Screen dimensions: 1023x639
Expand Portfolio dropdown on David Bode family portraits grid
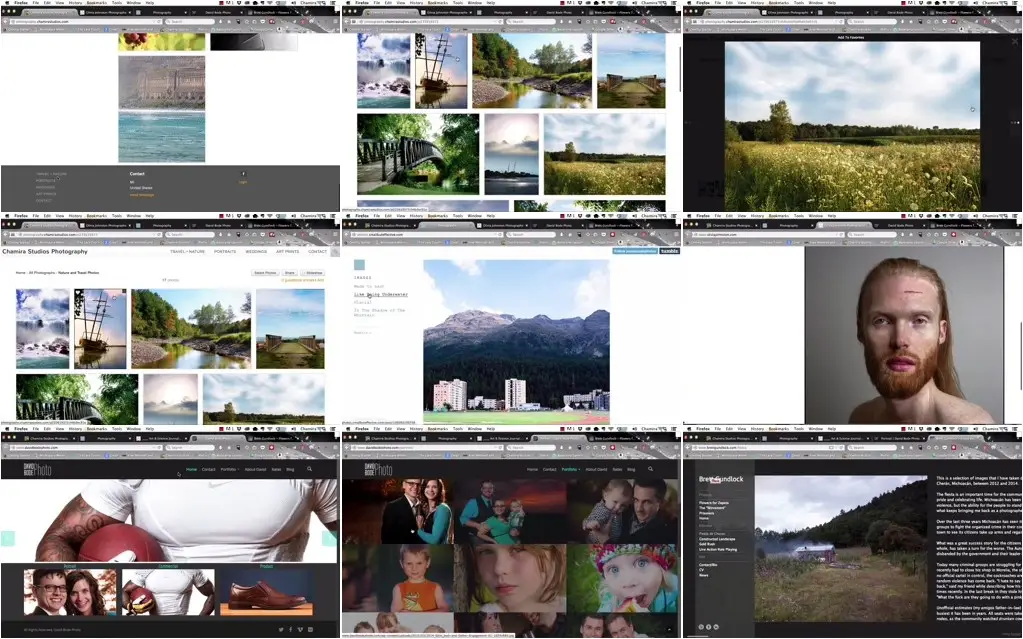click(x=570, y=469)
